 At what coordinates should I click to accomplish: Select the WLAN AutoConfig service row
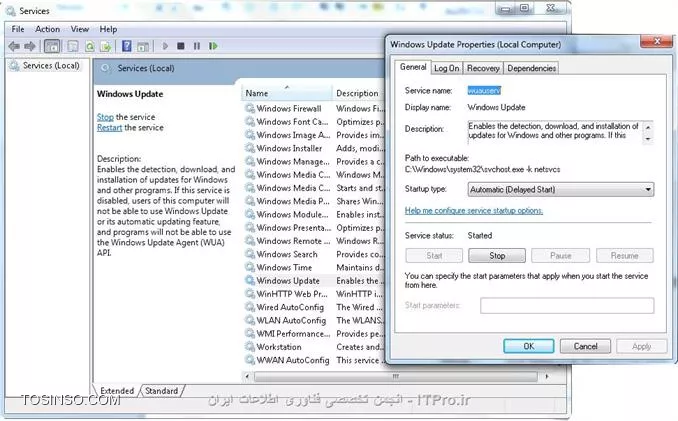coord(314,320)
